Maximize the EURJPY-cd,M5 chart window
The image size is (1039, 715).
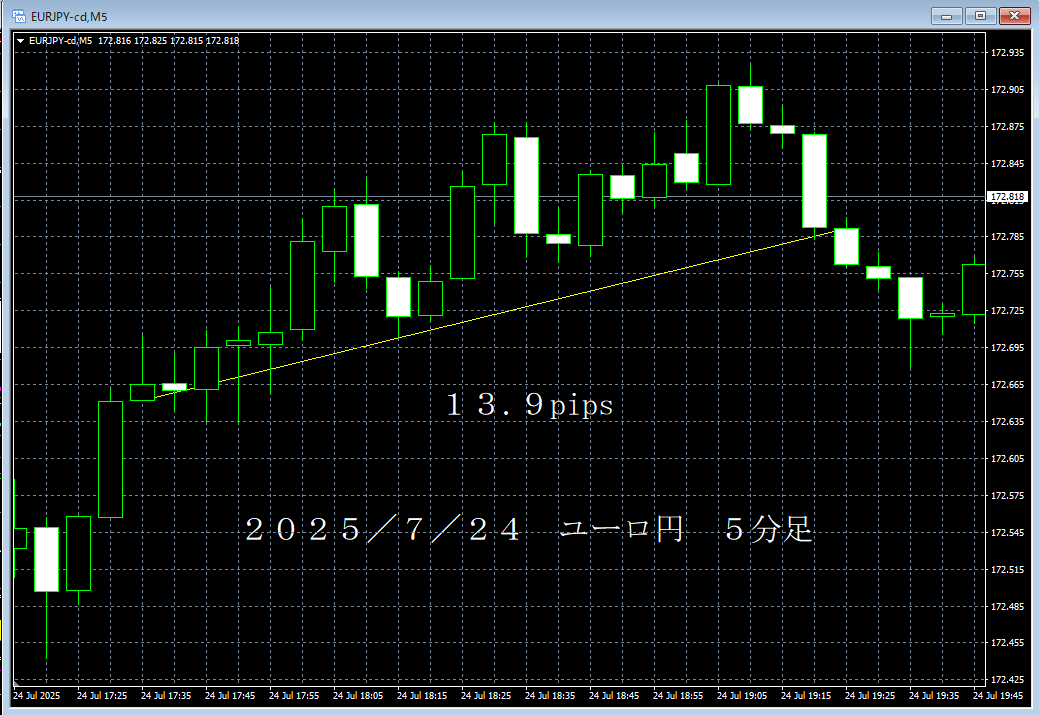tap(980, 16)
